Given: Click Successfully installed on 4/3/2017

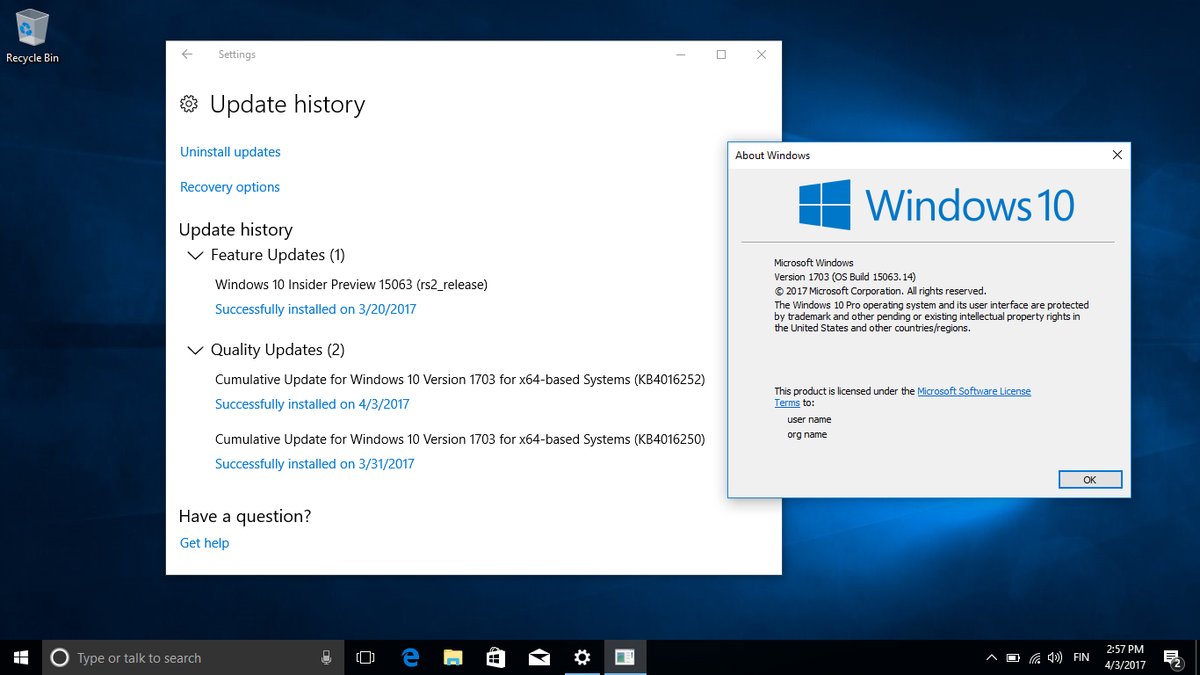Looking at the screenshot, I should [312, 404].
